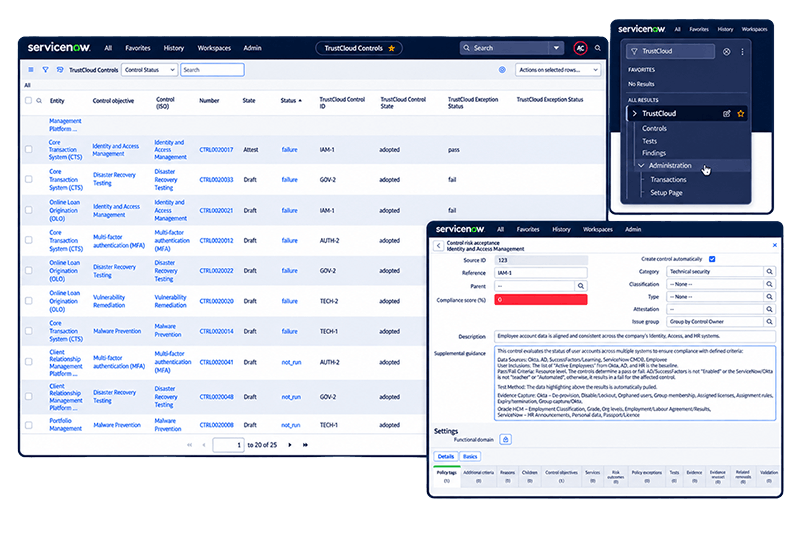Open the list filter funnel icon
800x534 pixels.
pos(45,69)
